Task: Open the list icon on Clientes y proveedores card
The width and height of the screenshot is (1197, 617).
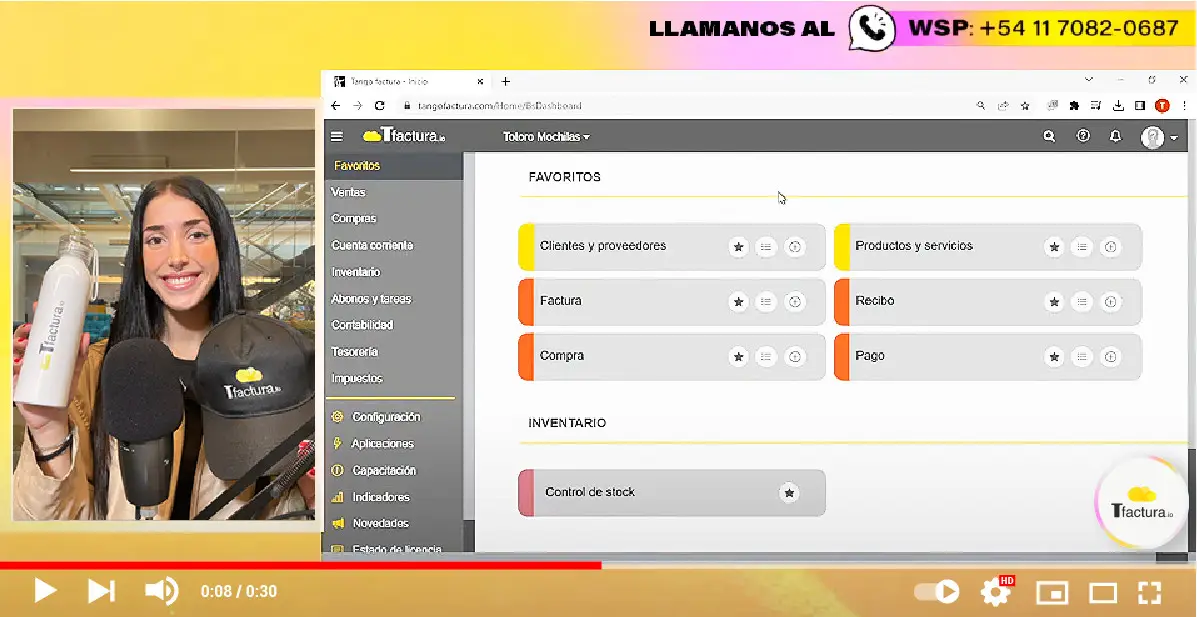Action: point(766,247)
